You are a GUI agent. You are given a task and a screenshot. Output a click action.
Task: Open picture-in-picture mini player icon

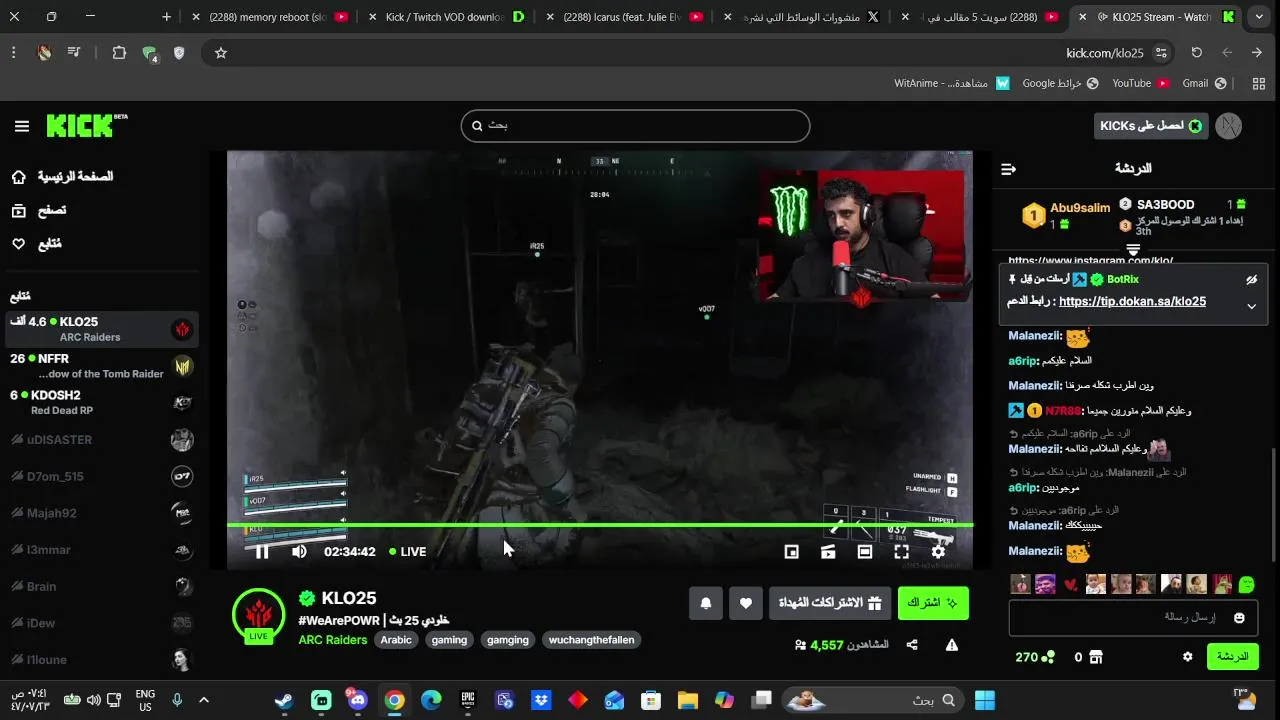click(x=791, y=551)
